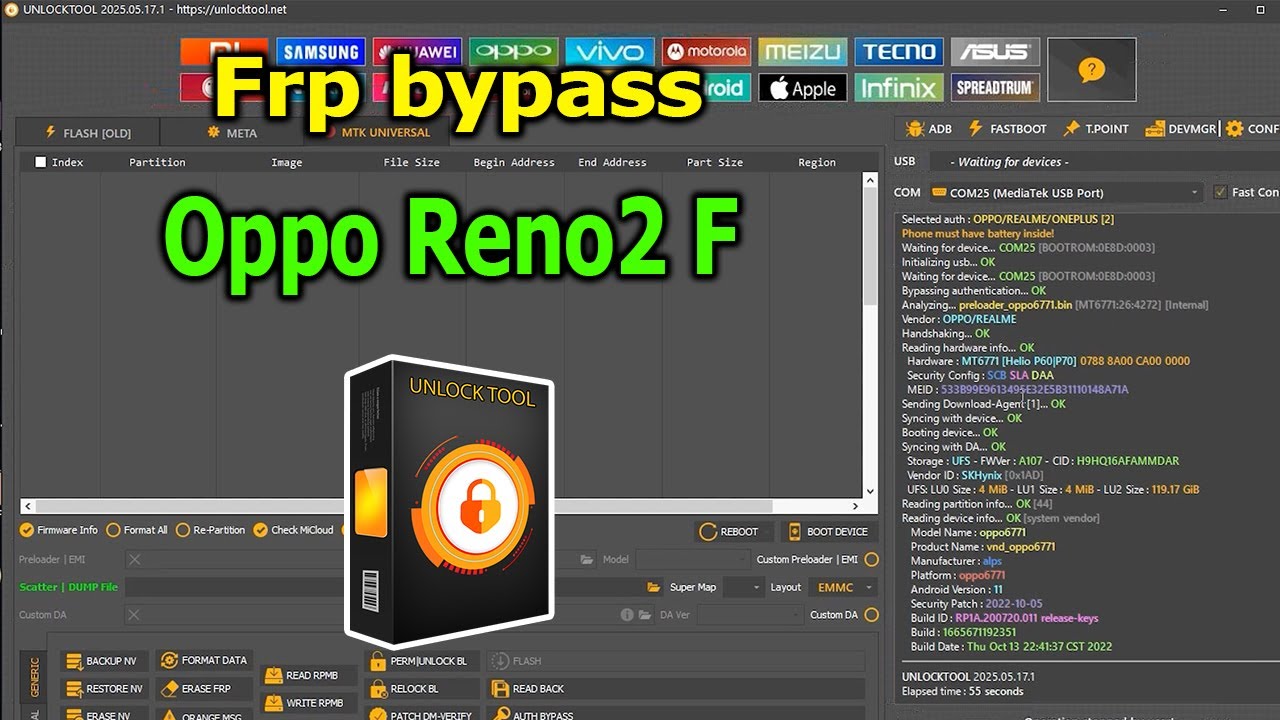Open the FASTBOOT tab
1280x720 pixels.
(x=1007, y=129)
